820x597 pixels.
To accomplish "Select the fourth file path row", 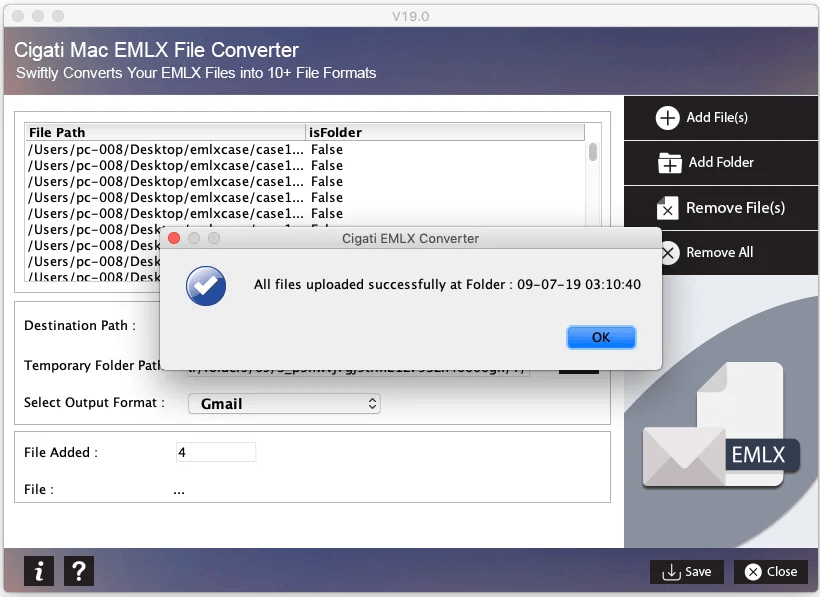I will [306, 198].
